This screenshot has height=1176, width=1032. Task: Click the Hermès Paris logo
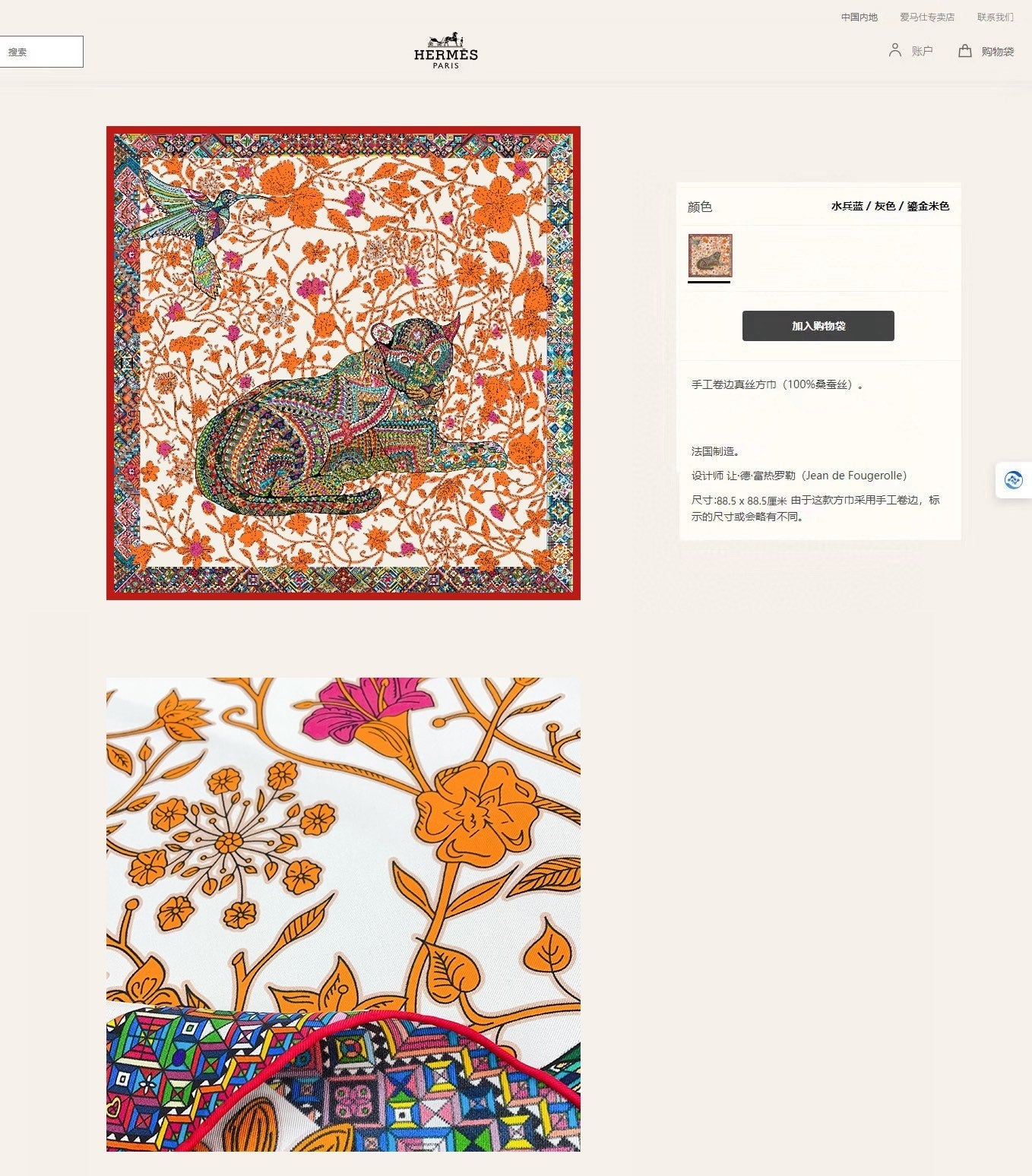coord(446,51)
